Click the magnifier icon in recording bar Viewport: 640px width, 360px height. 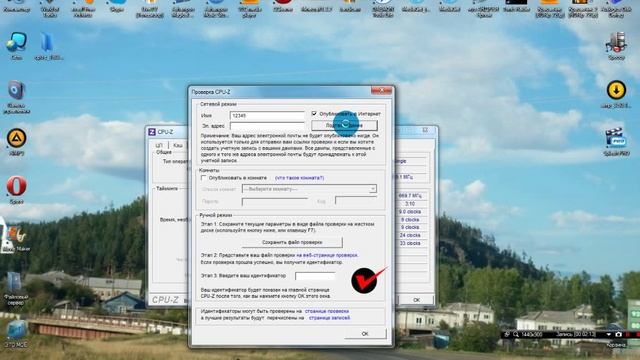pos(516,334)
